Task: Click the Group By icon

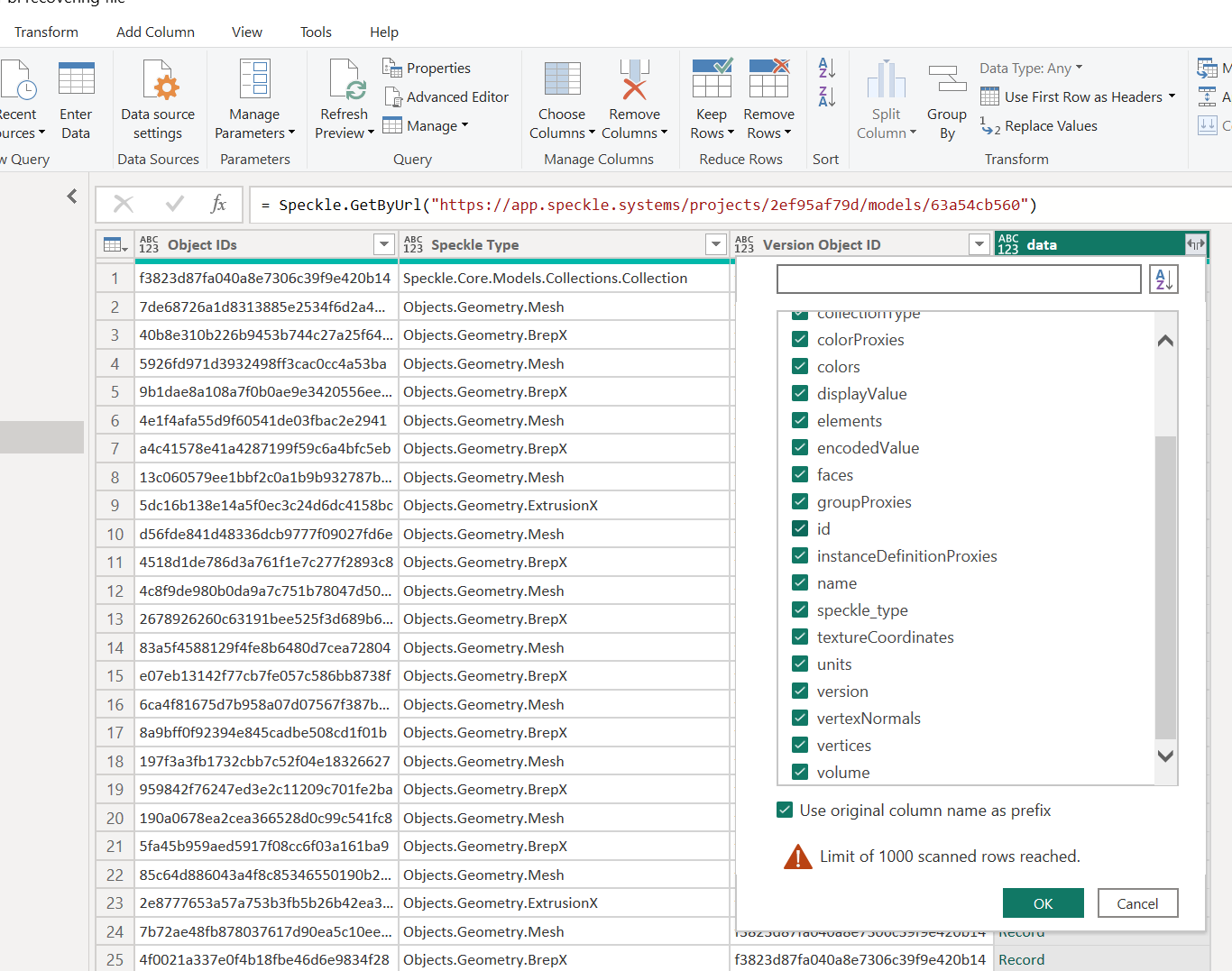Action: [947, 80]
